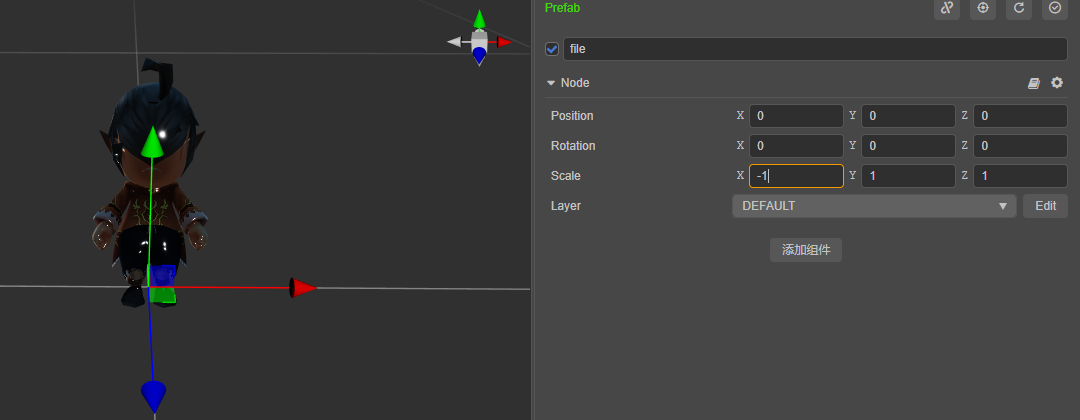Viewport: 1080px width, 420px height.
Task: Open the Node settings gear icon
Action: [x=1057, y=83]
